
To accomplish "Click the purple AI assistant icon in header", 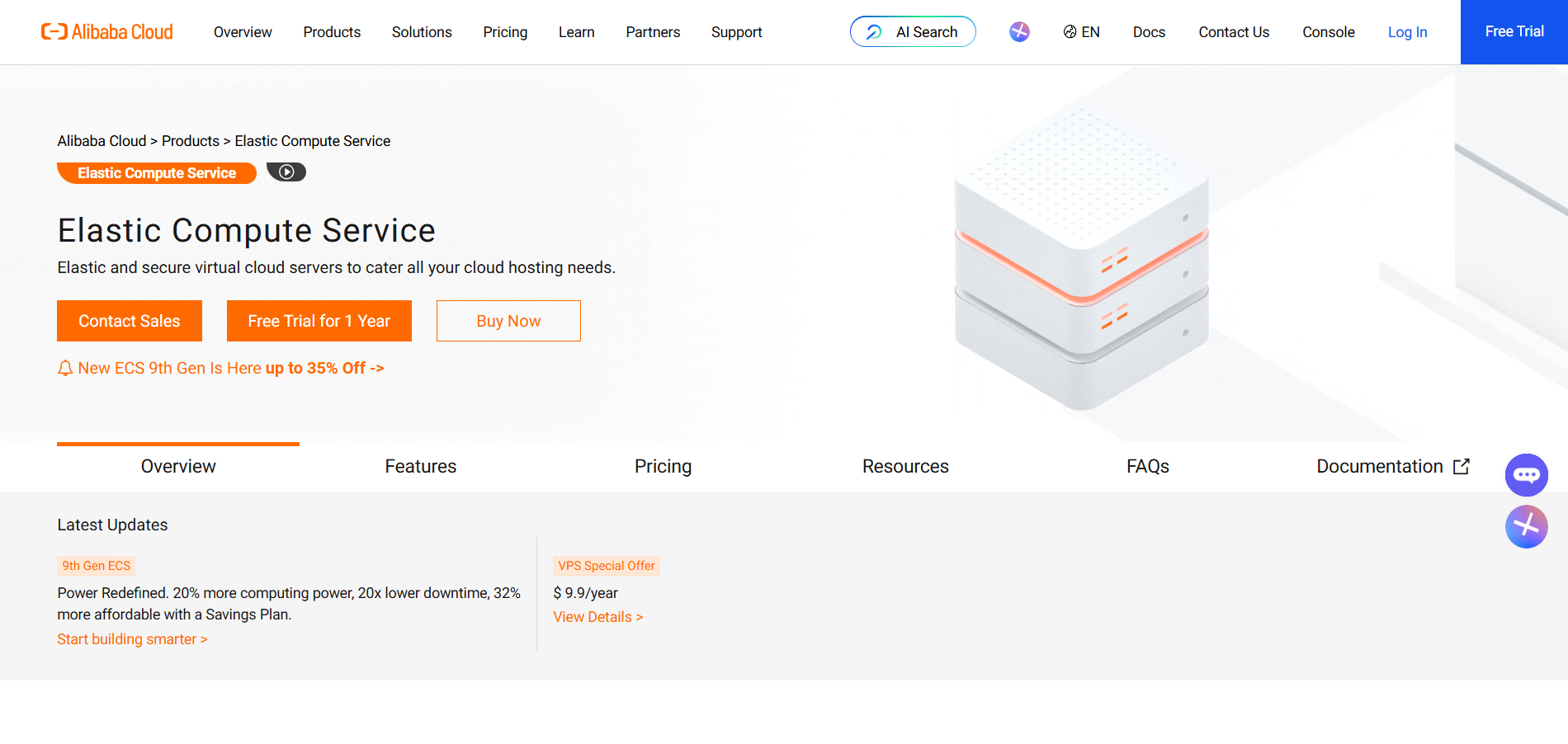I will [1018, 31].
